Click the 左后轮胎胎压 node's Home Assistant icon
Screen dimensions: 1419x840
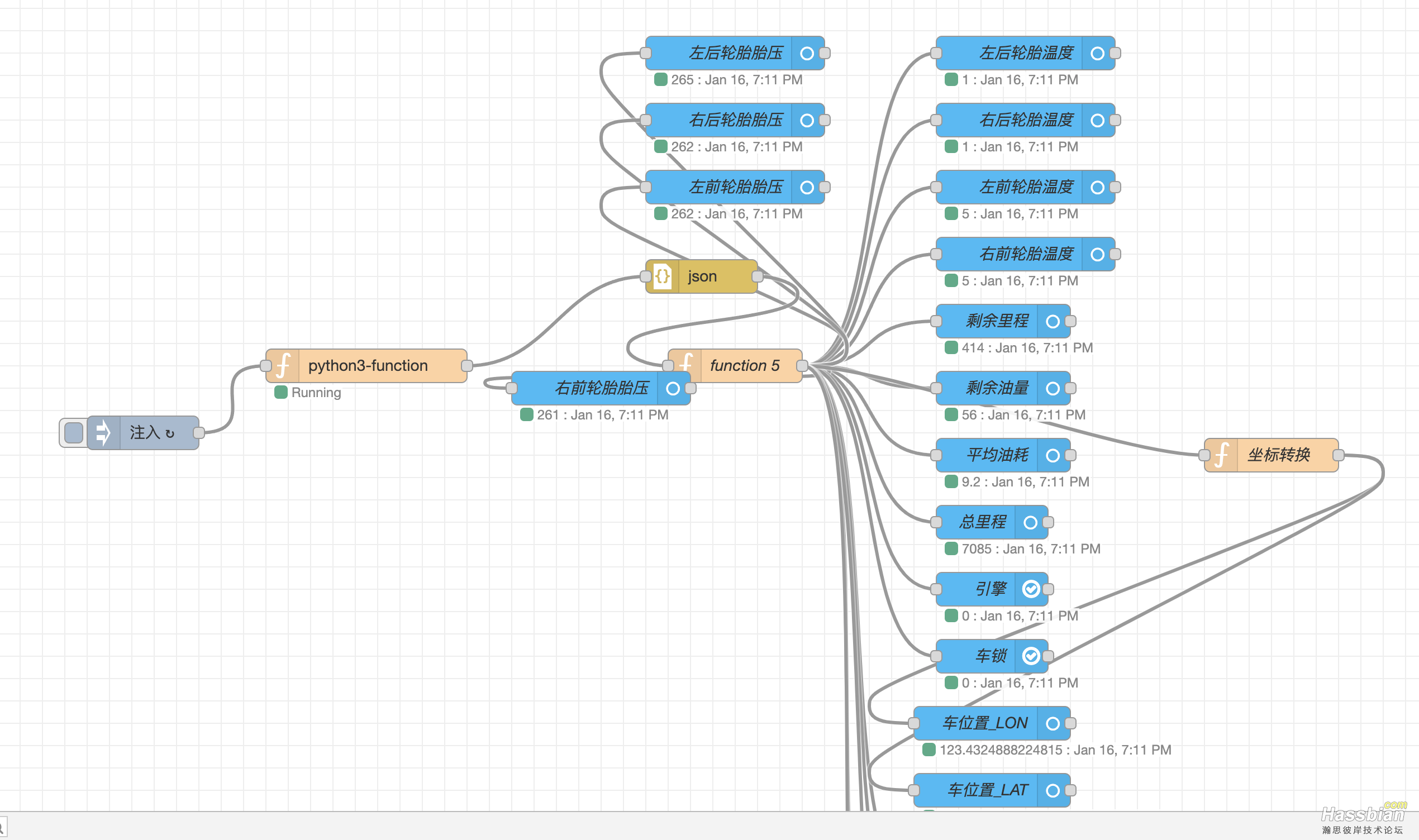pyautogui.click(x=807, y=53)
